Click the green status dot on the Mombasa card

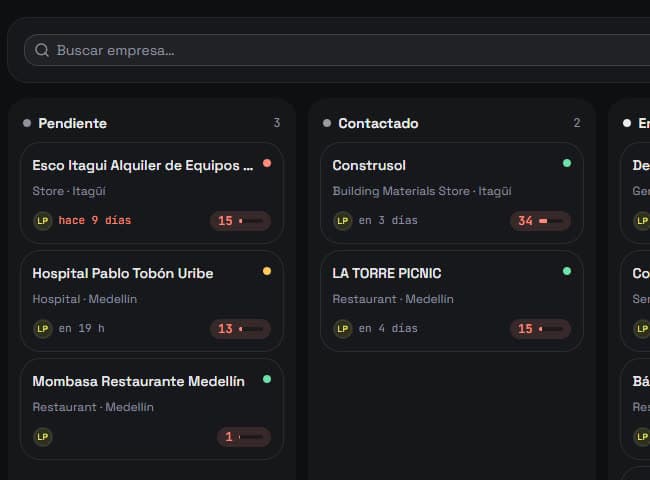click(x=267, y=379)
